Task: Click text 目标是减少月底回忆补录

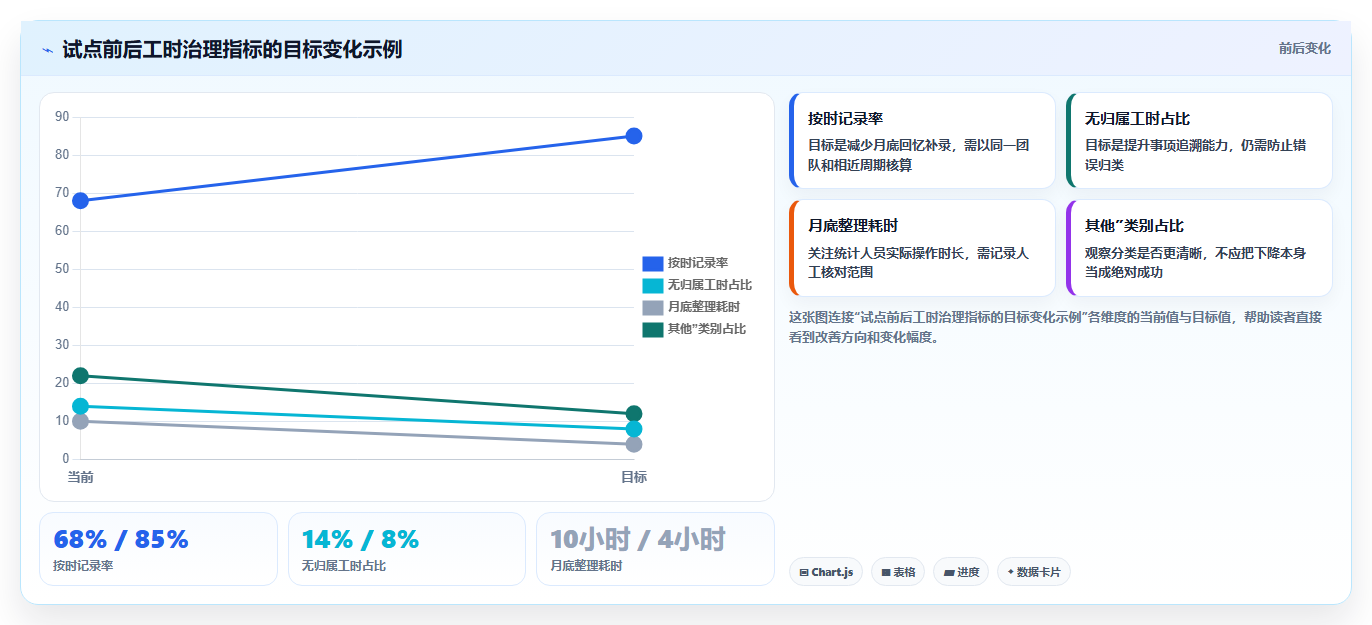Action: coord(881,145)
